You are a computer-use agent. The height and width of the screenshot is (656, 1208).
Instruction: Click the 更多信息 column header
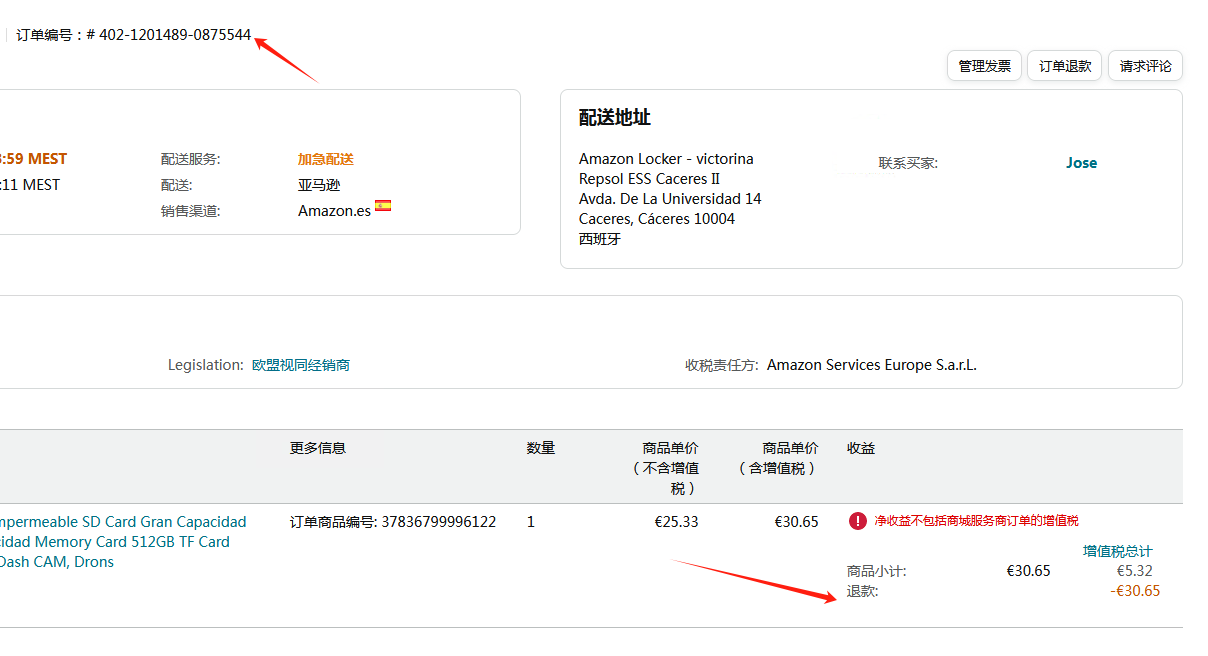click(x=318, y=448)
